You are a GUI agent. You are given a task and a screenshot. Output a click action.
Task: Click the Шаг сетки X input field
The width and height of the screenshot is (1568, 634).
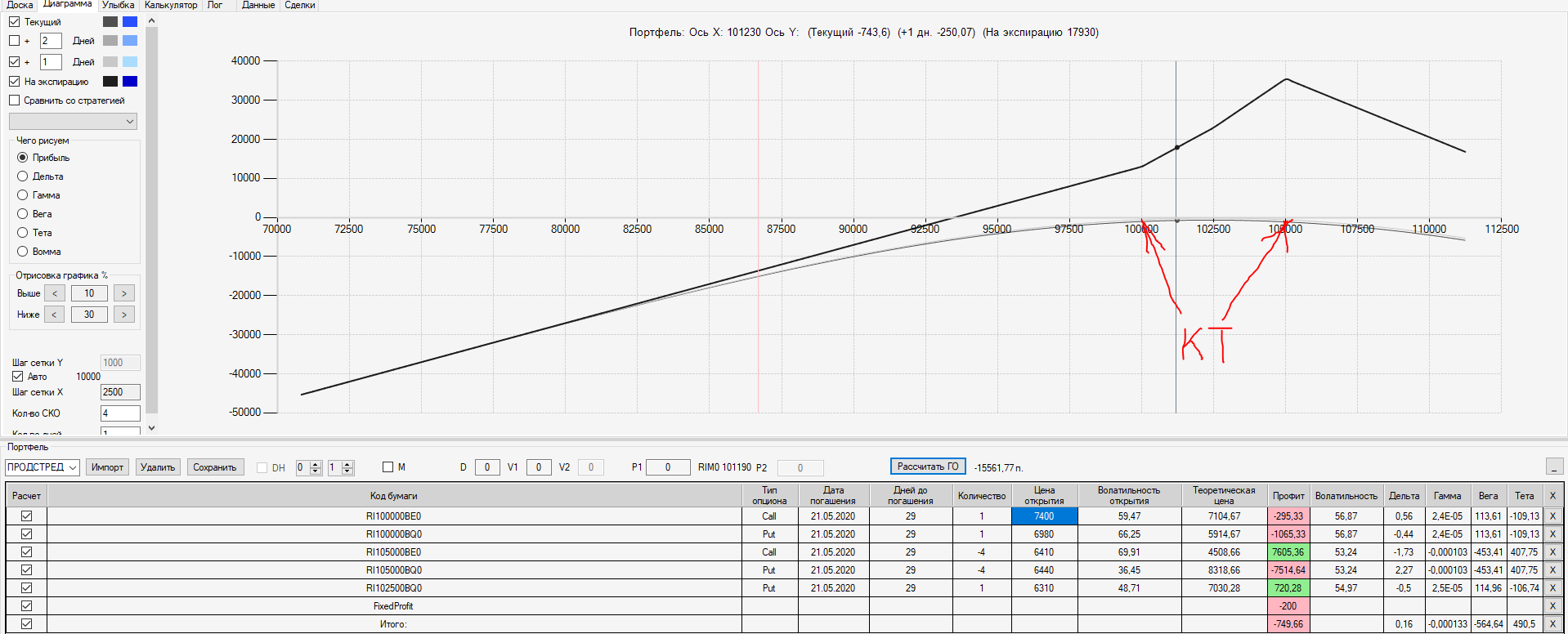click(120, 392)
